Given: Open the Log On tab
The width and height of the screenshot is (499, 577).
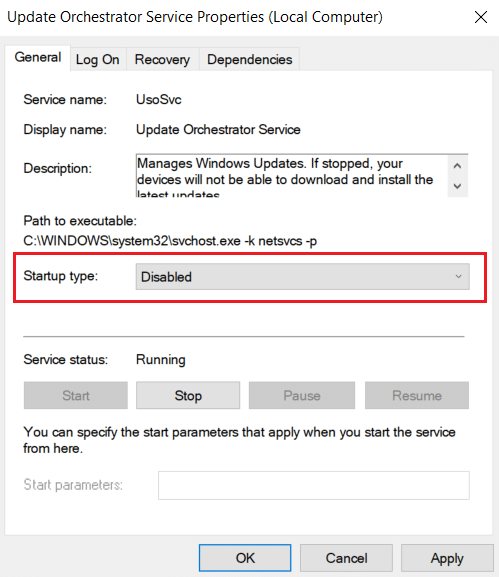Looking at the screenshot, I should click(98, 59).
